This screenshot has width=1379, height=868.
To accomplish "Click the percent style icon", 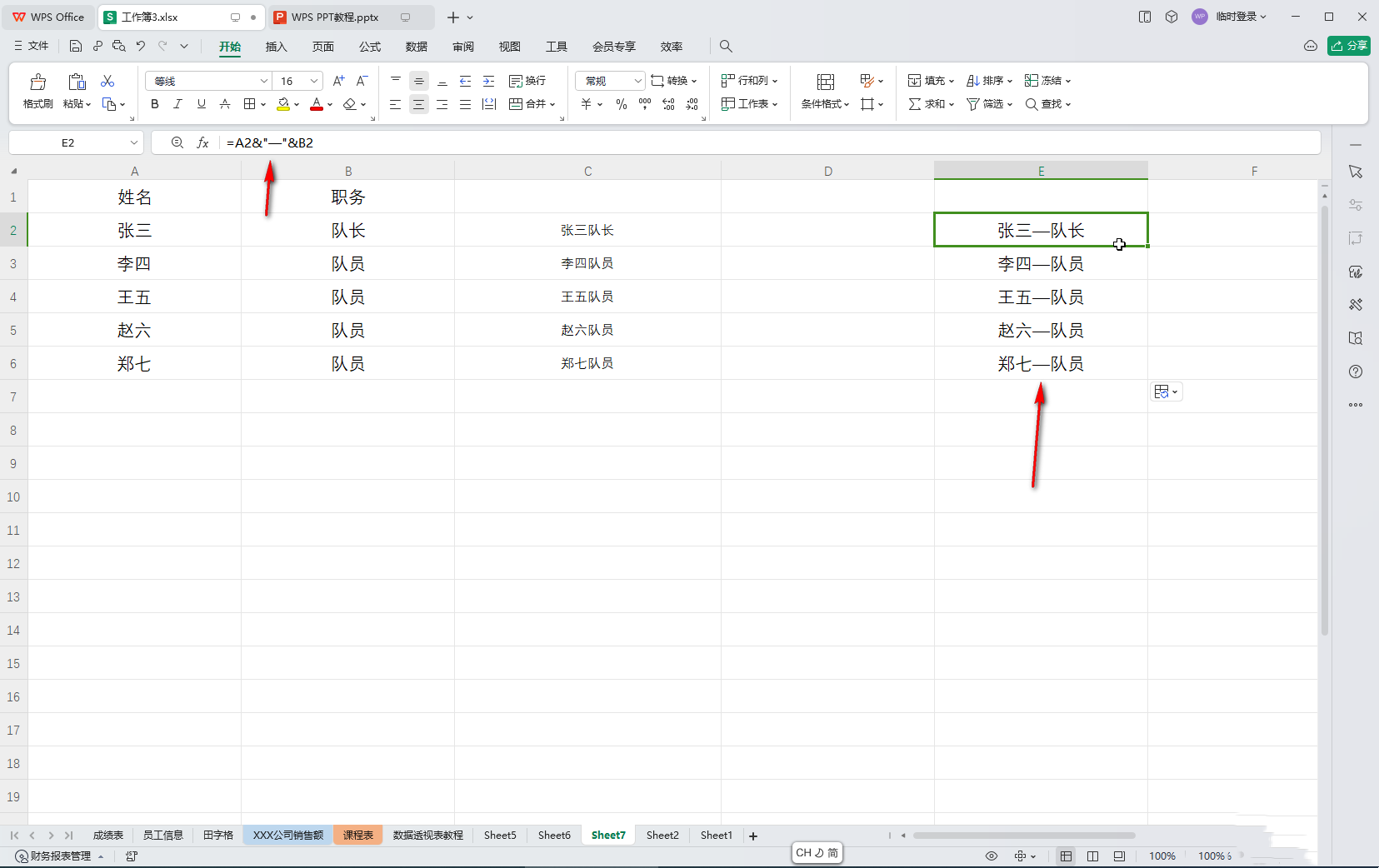I will coord(621,104).
